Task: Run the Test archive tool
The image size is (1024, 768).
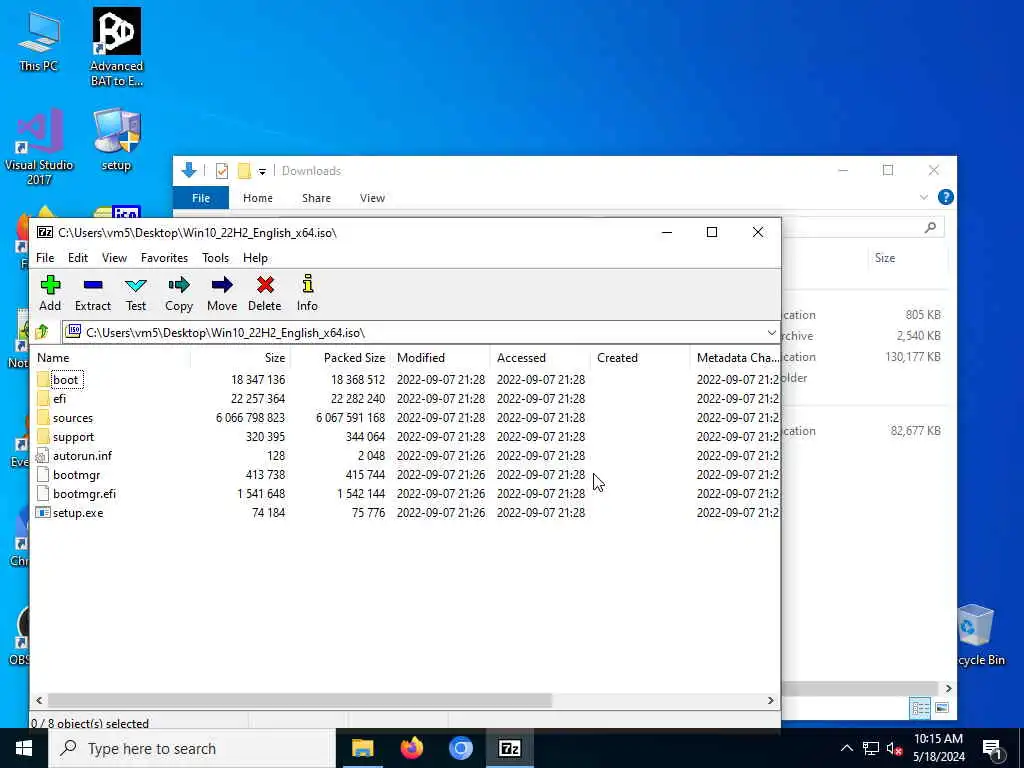Action: (x=136, y=285)
